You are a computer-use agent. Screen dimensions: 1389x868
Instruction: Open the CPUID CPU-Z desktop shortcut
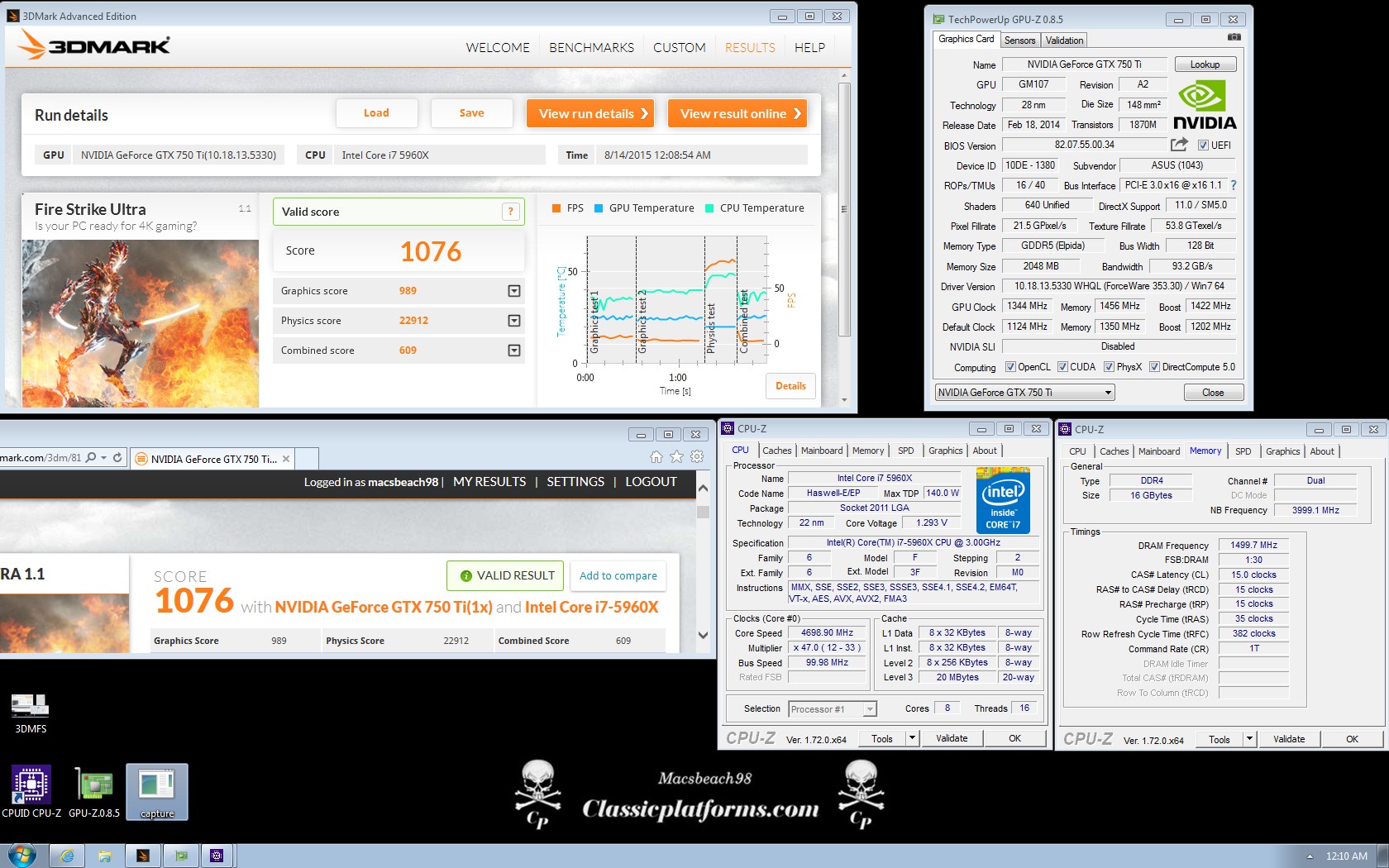(31, 792)
